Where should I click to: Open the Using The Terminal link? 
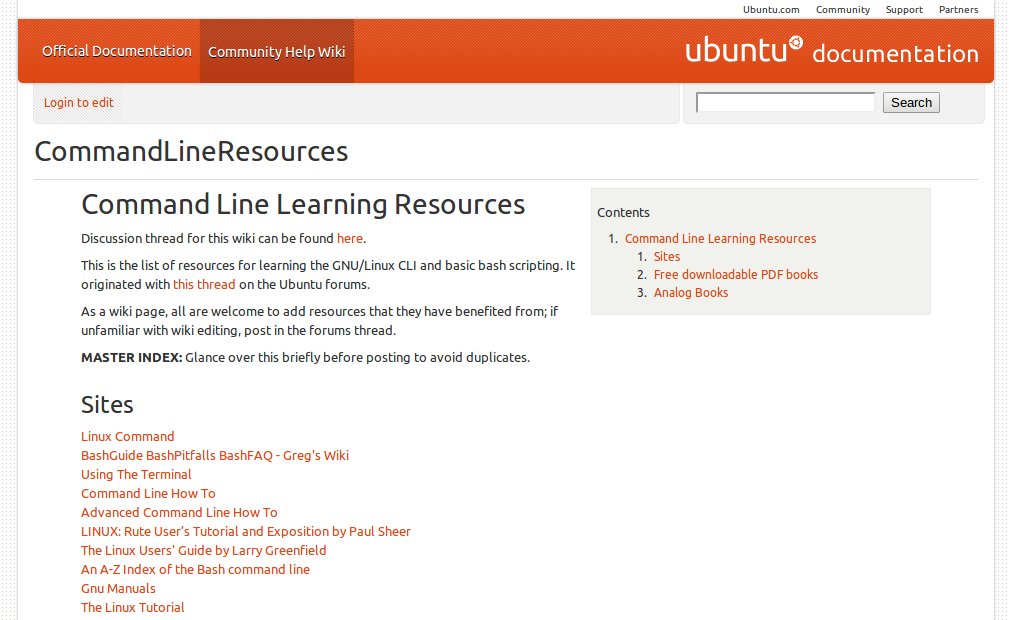pyautogui.click(x=136, y=474)
